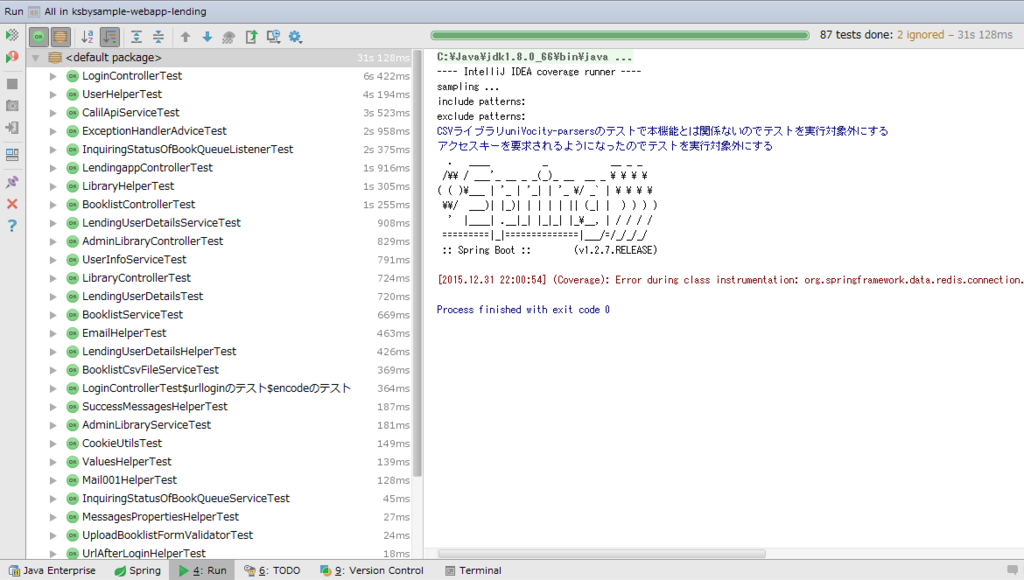Click OK status icon of SuccessMessagesHelperTest
The height and width of the screenshot is (580, 1024).
(72, 407)
